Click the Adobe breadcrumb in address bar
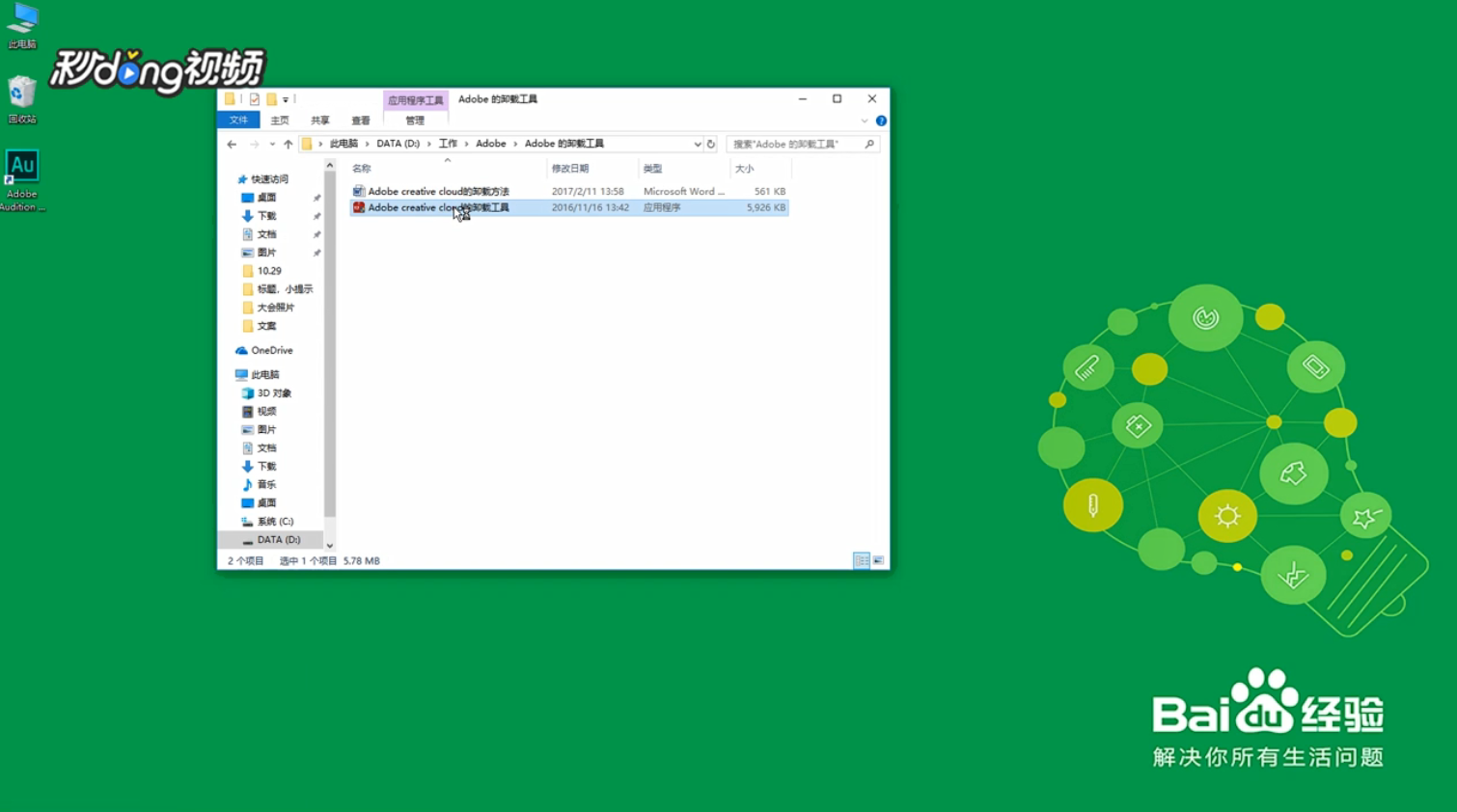1457x812 pixels. (491, 145)
